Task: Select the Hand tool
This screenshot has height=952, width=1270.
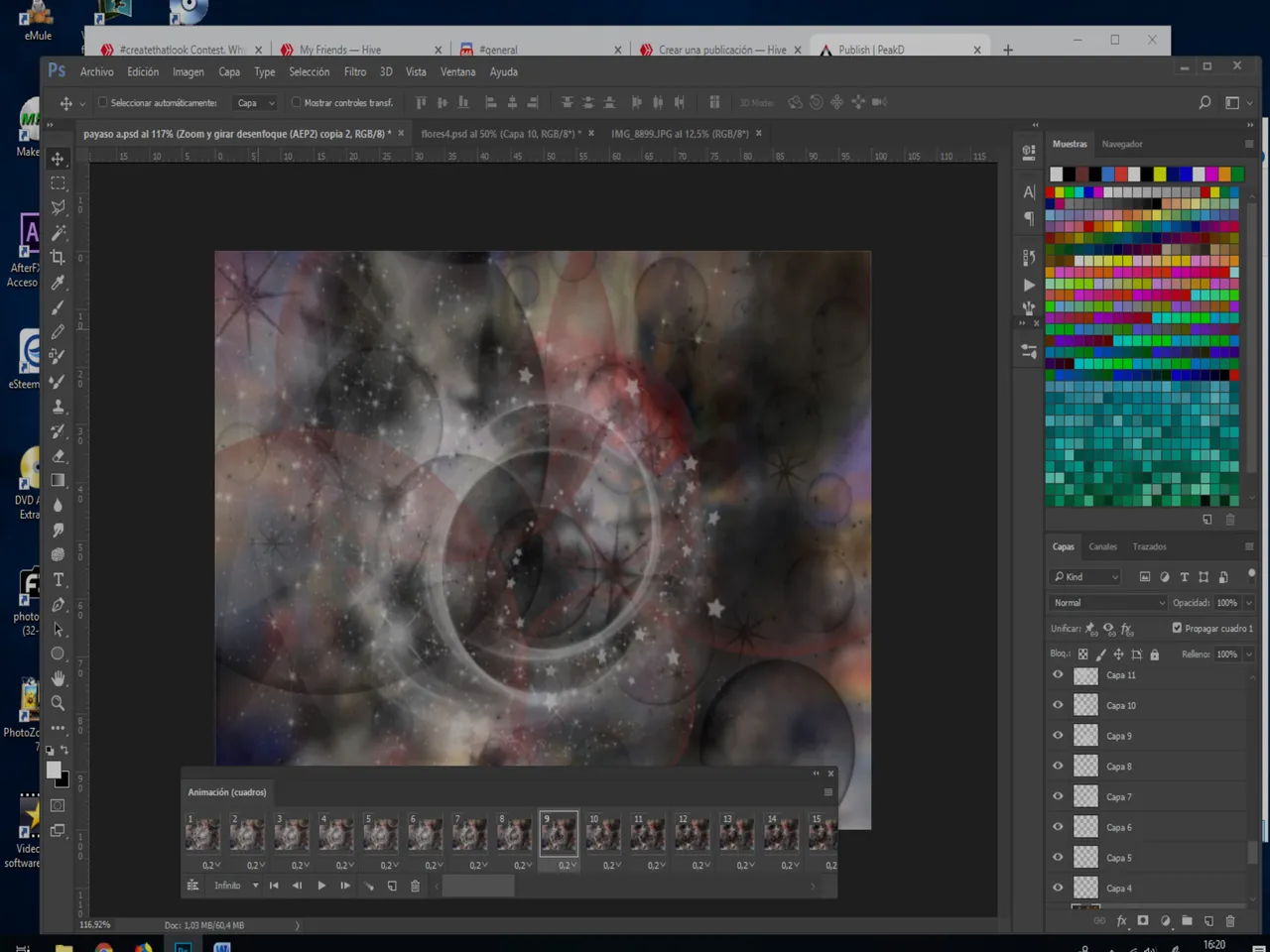Action: coord(58,678)
